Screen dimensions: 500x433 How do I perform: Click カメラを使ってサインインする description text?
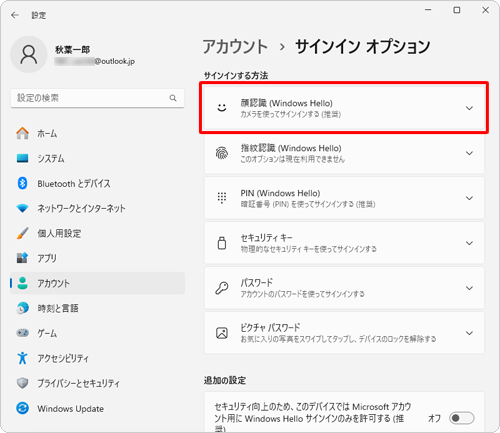click(291, 114)
